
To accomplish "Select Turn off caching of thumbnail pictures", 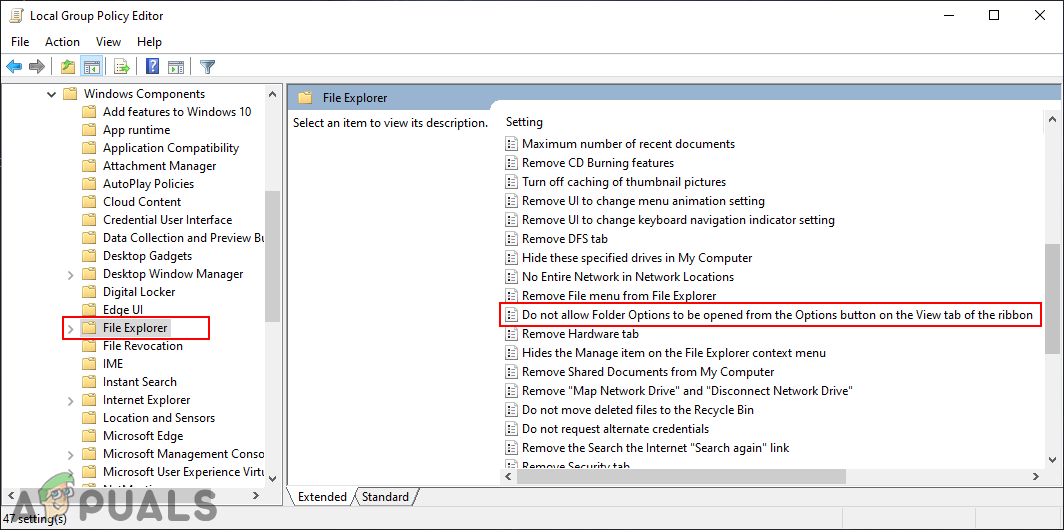I will 624,182.
